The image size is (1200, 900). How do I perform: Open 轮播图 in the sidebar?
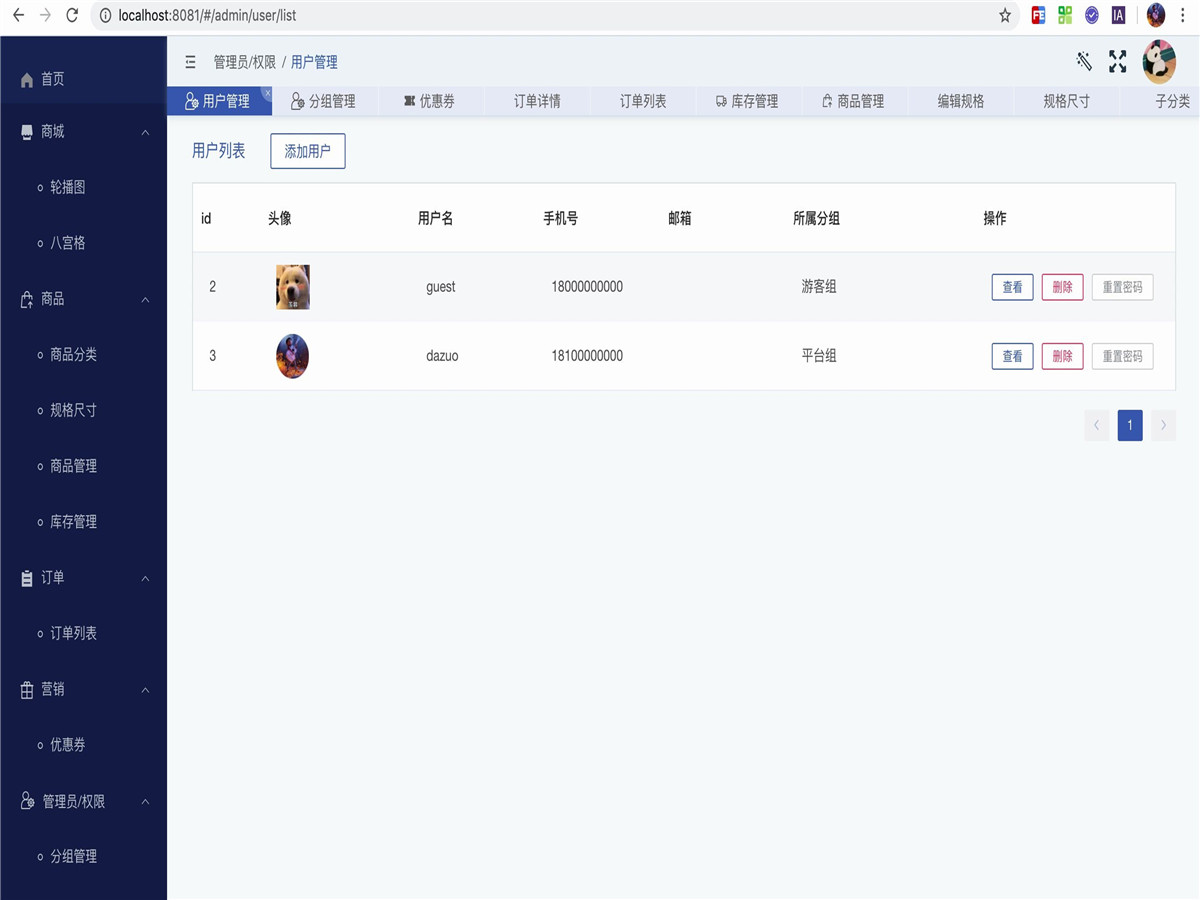point(68,187)
